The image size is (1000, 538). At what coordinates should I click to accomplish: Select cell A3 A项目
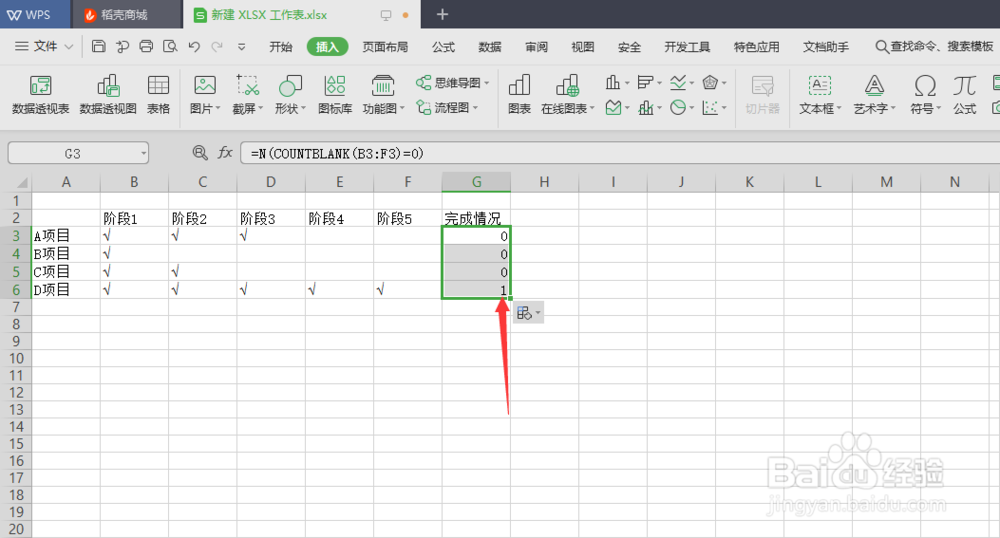pyautogui.click(x=66, y=236)
